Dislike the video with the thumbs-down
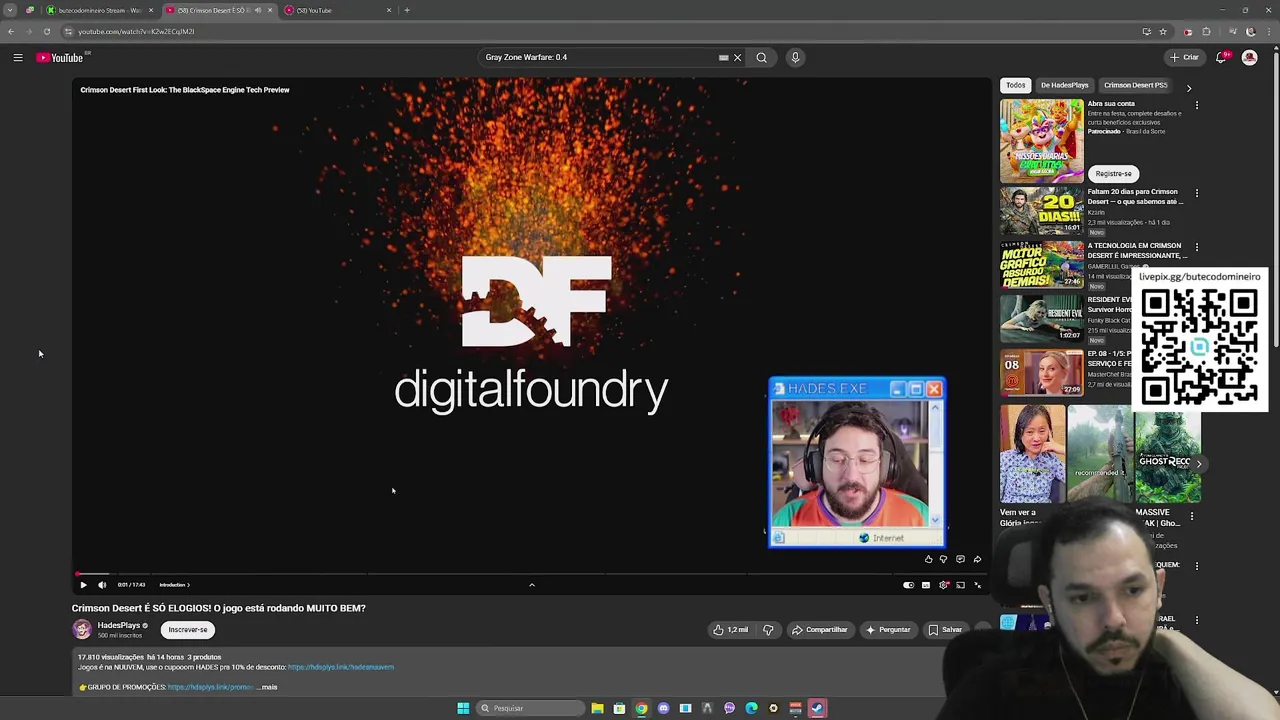 pyautogui.click(x=768, y=630)
